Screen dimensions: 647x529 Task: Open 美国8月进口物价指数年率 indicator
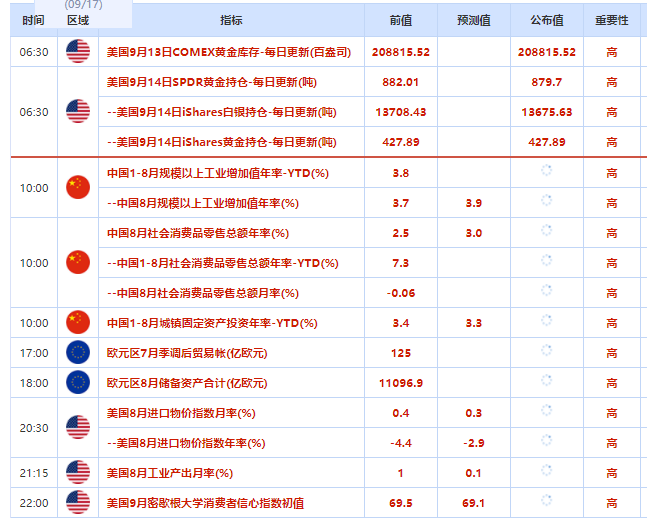point(186,443)
